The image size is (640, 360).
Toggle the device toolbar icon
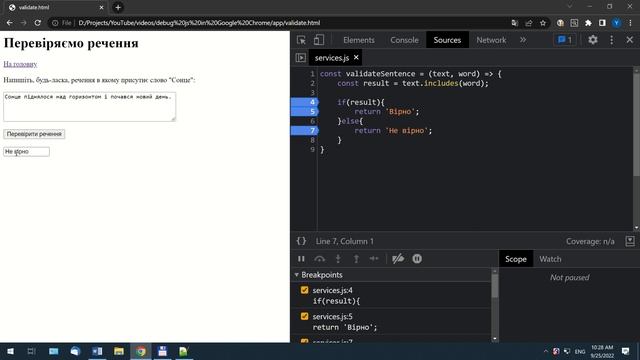click(x=319, y=40)
